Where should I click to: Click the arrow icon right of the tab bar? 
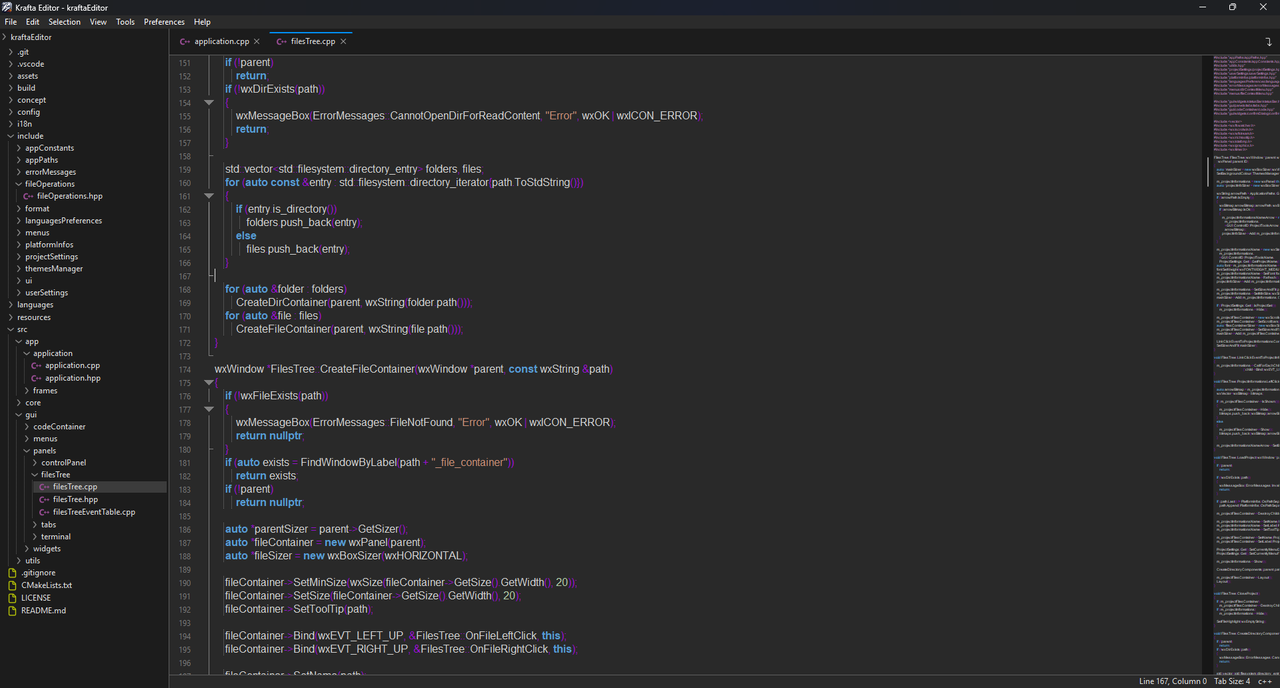(1268, 41)
